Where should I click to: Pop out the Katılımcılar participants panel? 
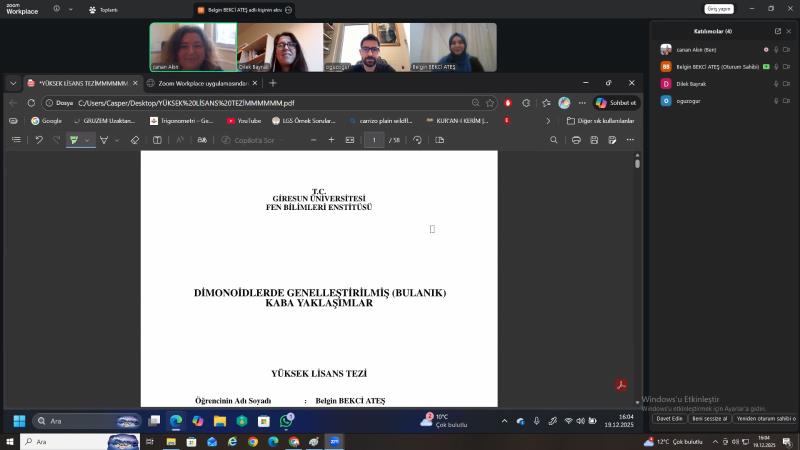[x=777, y=31]
